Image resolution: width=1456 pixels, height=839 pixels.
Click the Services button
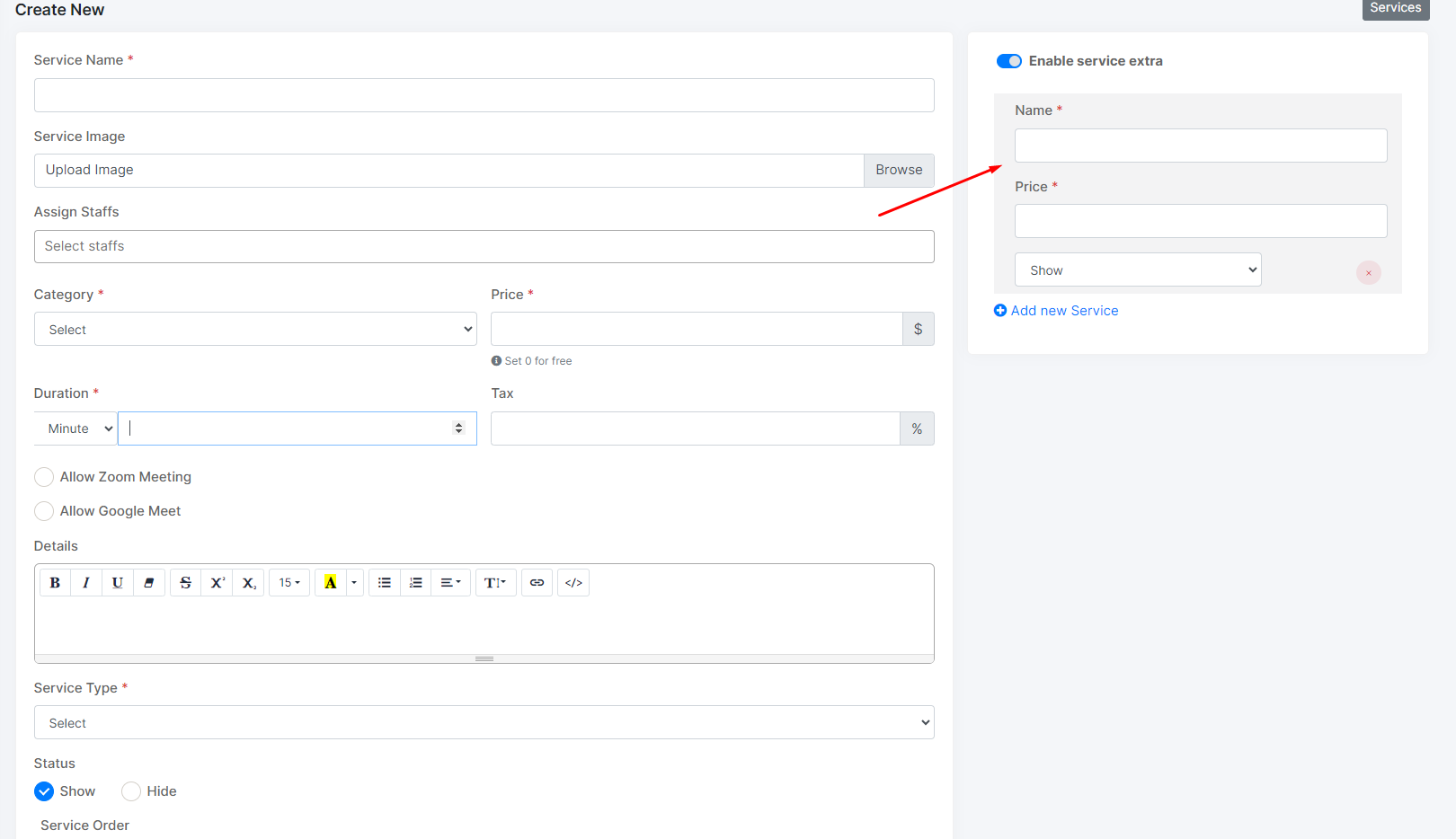point(1396,8)
